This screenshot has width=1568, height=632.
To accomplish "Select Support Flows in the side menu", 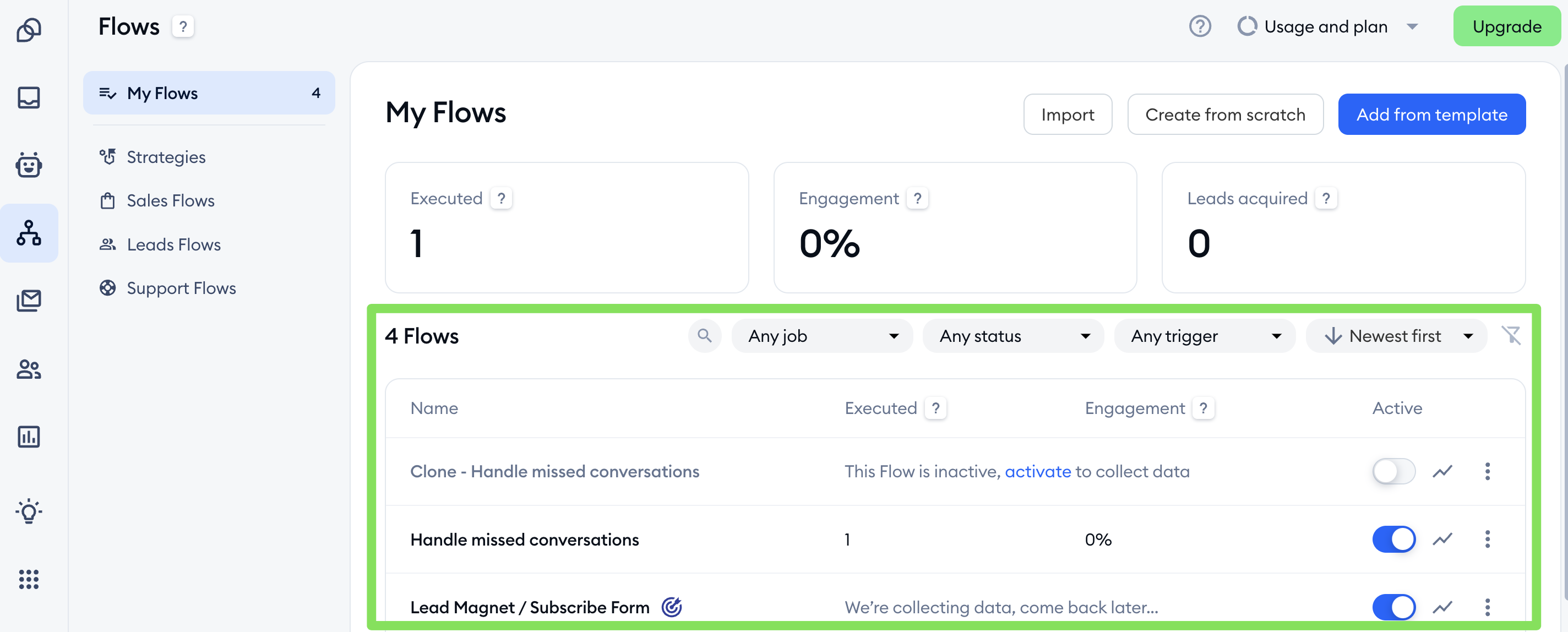I will pyautogui.click(x=168, y=288).
